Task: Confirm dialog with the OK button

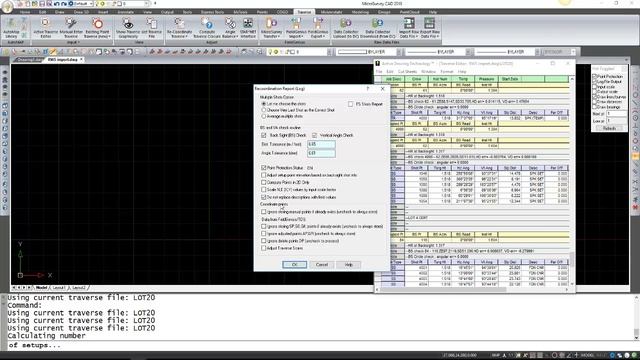Action: (294, 264)
